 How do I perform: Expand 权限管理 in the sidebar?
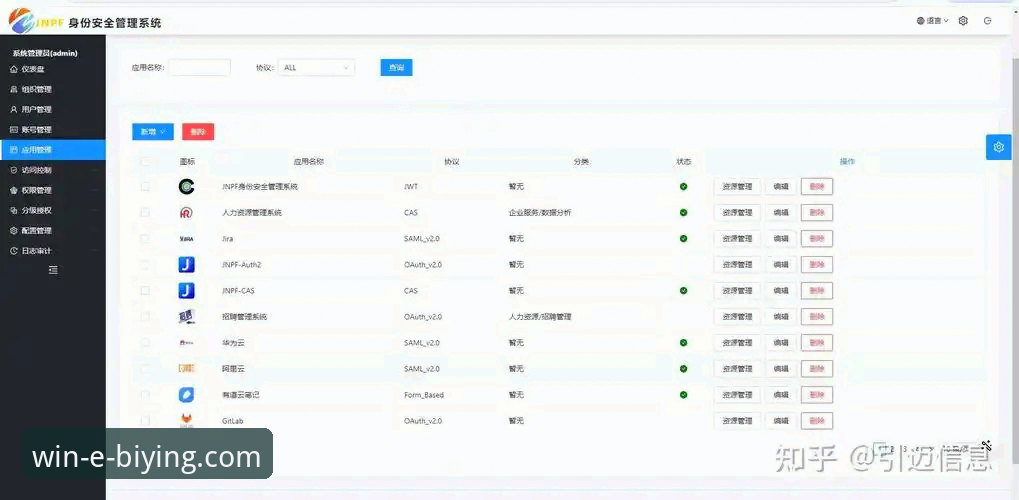click(x=53, y=191)
